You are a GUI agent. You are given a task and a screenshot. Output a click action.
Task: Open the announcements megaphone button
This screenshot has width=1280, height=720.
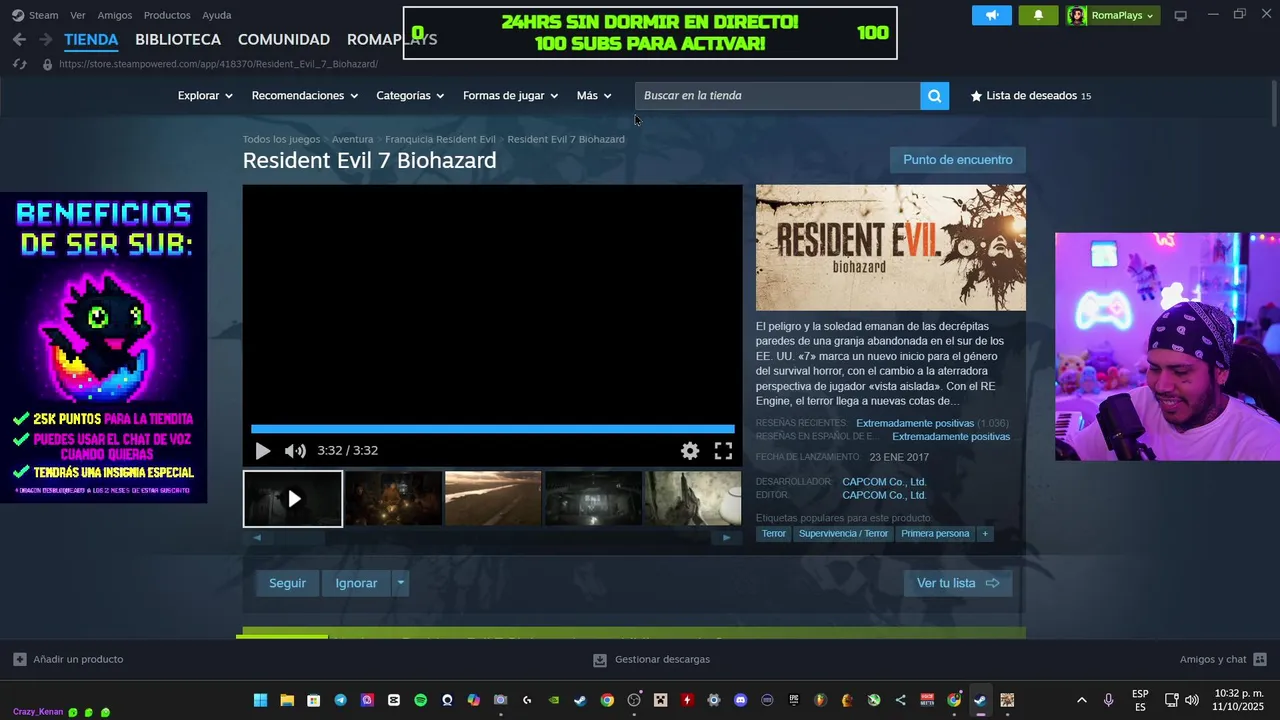(x=992, y=15)
